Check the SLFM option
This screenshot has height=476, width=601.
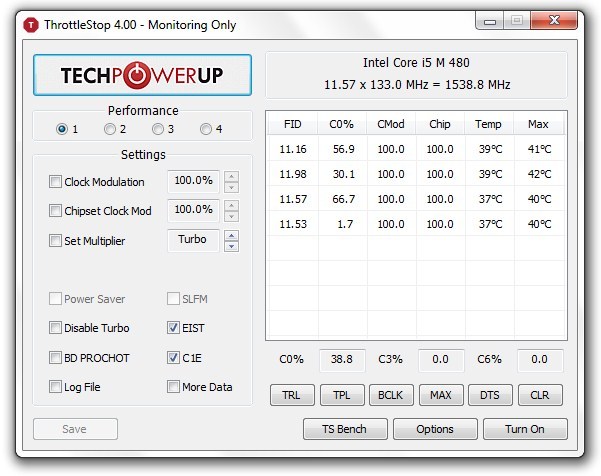coord(173,299)
